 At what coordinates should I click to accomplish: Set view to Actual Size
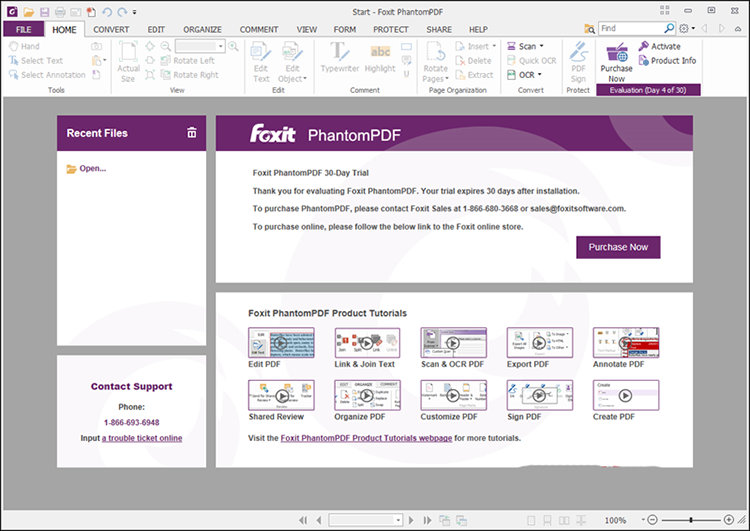pyautogui.click(x=128, y=62)
